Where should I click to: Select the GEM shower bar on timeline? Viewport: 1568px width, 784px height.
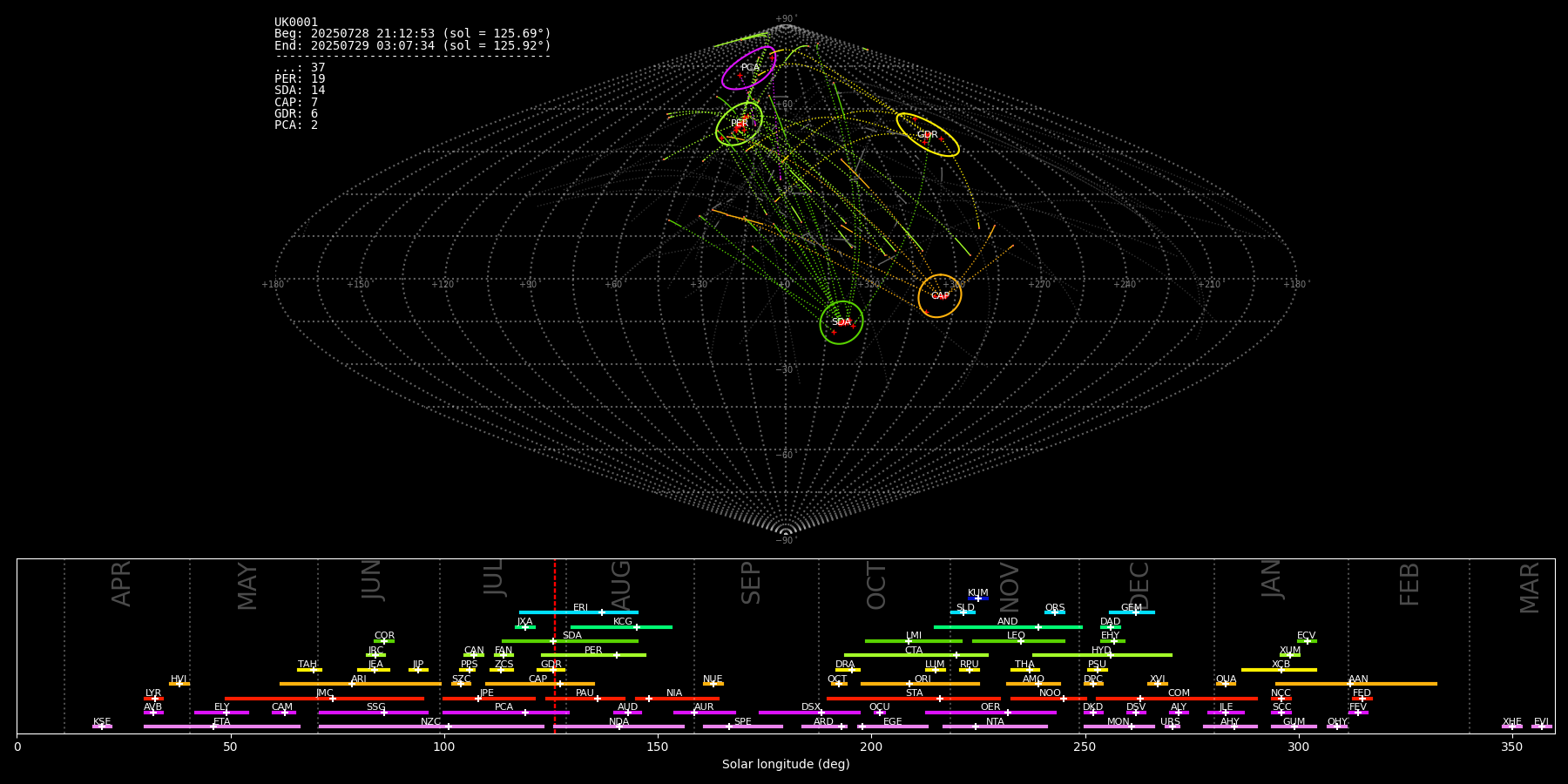coord(1132,612)
